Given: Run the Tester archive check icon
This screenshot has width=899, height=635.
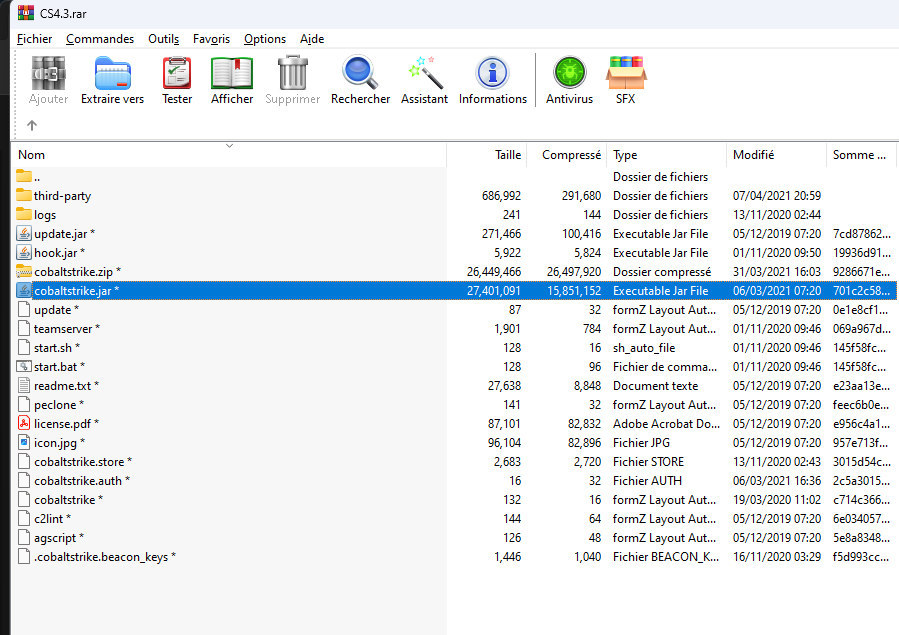Looking at the screenshot, I should click(x=177, y=73).
